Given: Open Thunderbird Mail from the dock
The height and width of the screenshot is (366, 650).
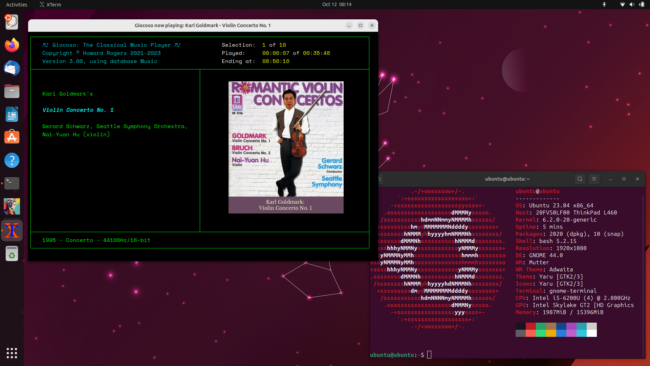Looking at the screenshot, I should 12,68.
